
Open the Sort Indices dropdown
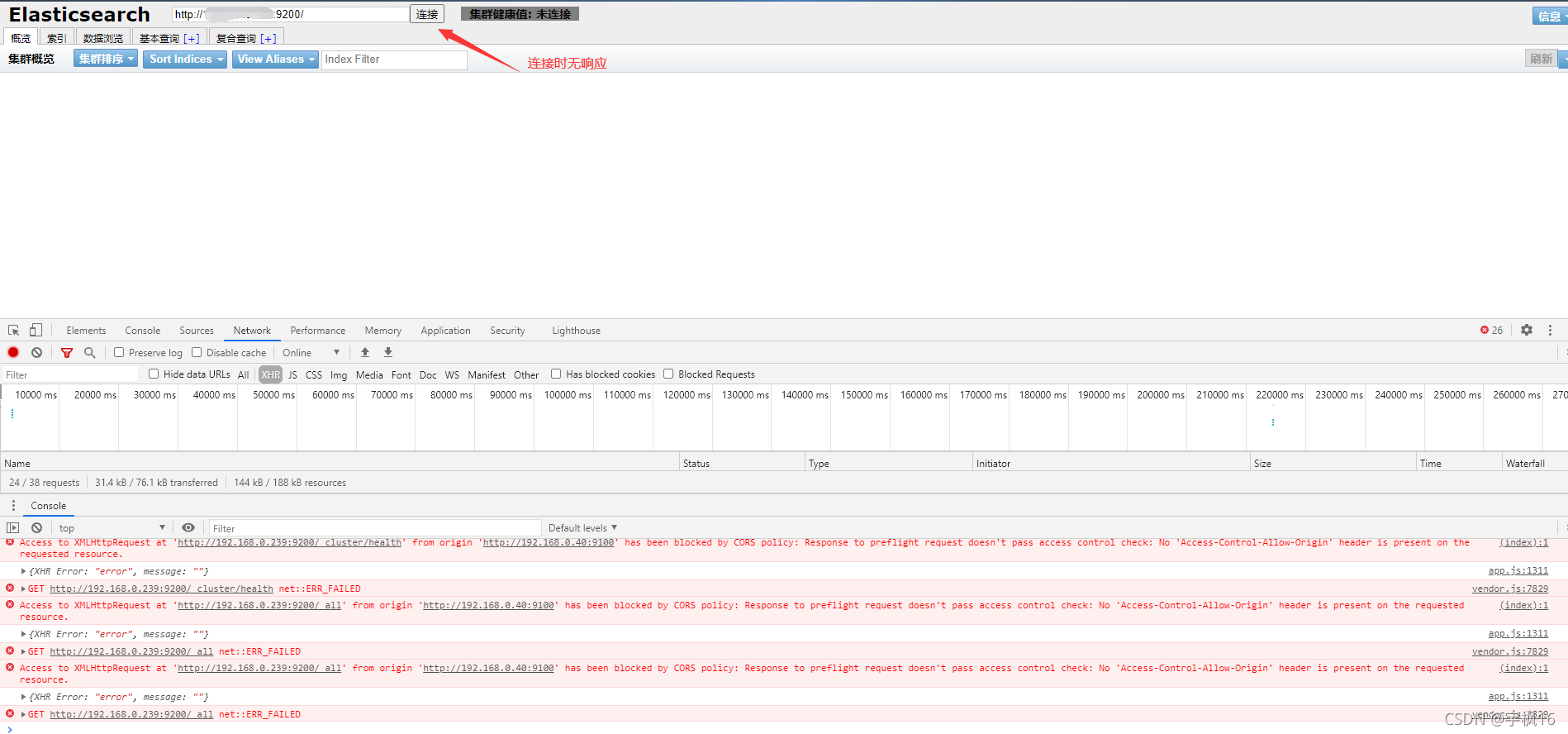(x=185, y=59)
